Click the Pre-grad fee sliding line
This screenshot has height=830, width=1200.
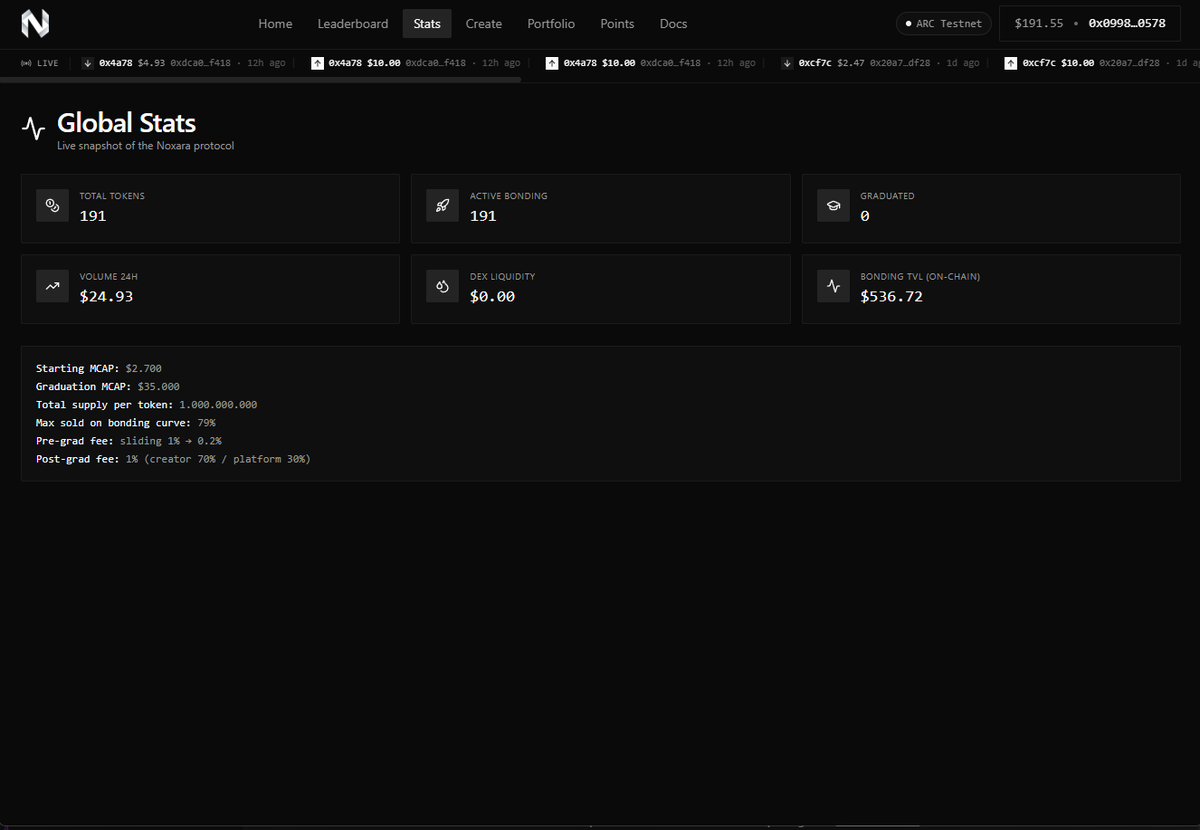[129, 441]
